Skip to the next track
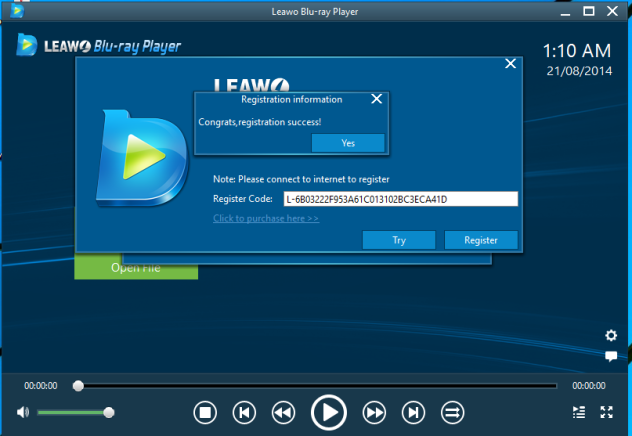The width and height of the screenshot is (632, 436). pos(413,413)
